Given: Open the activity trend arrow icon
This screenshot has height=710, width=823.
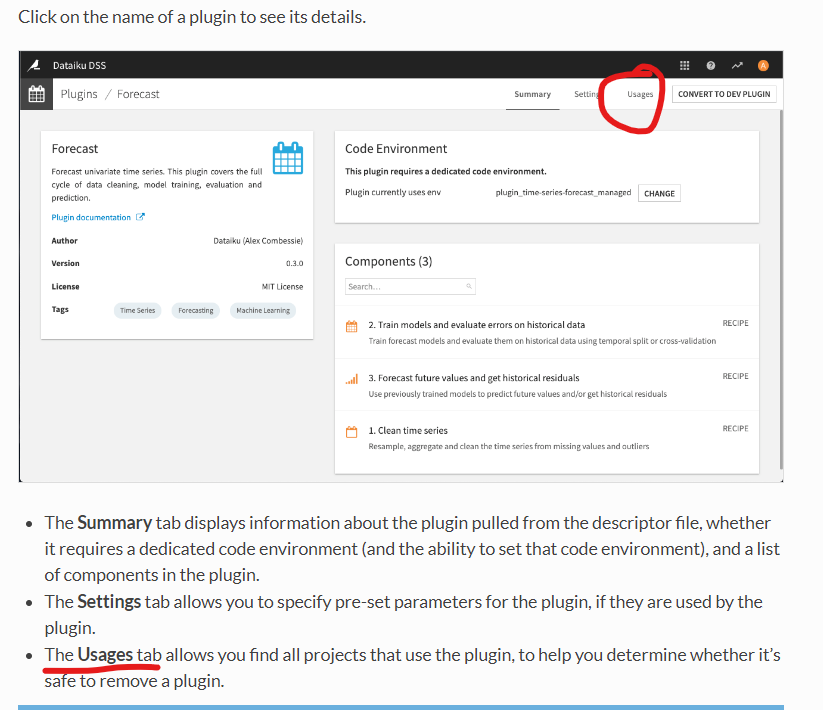Looking at the screenshot, I should tap(737, 65).
